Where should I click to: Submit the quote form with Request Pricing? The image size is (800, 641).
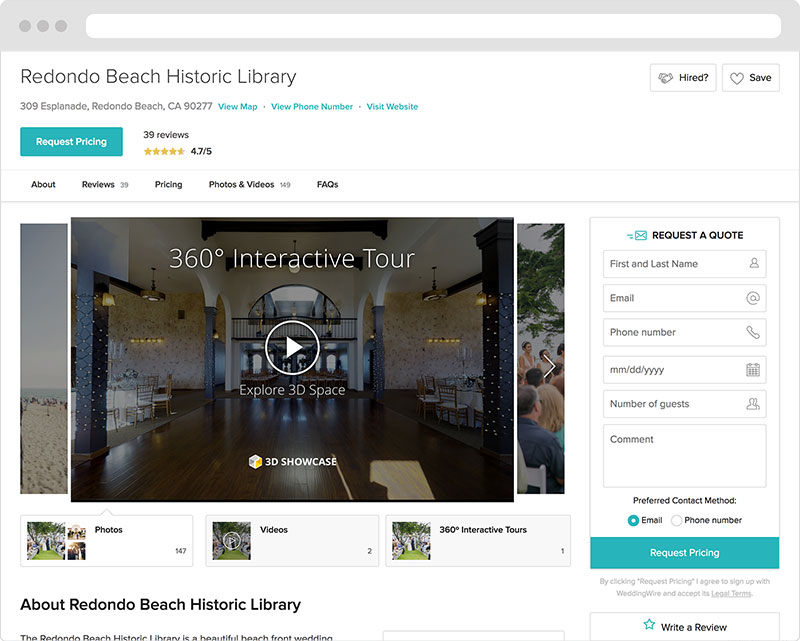[684, 553]
